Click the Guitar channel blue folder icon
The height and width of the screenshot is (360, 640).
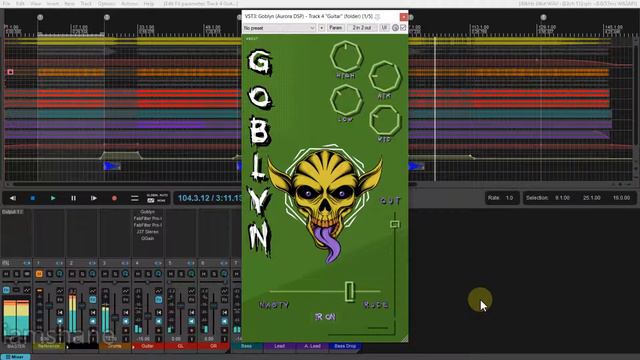[x=158, y=300]
